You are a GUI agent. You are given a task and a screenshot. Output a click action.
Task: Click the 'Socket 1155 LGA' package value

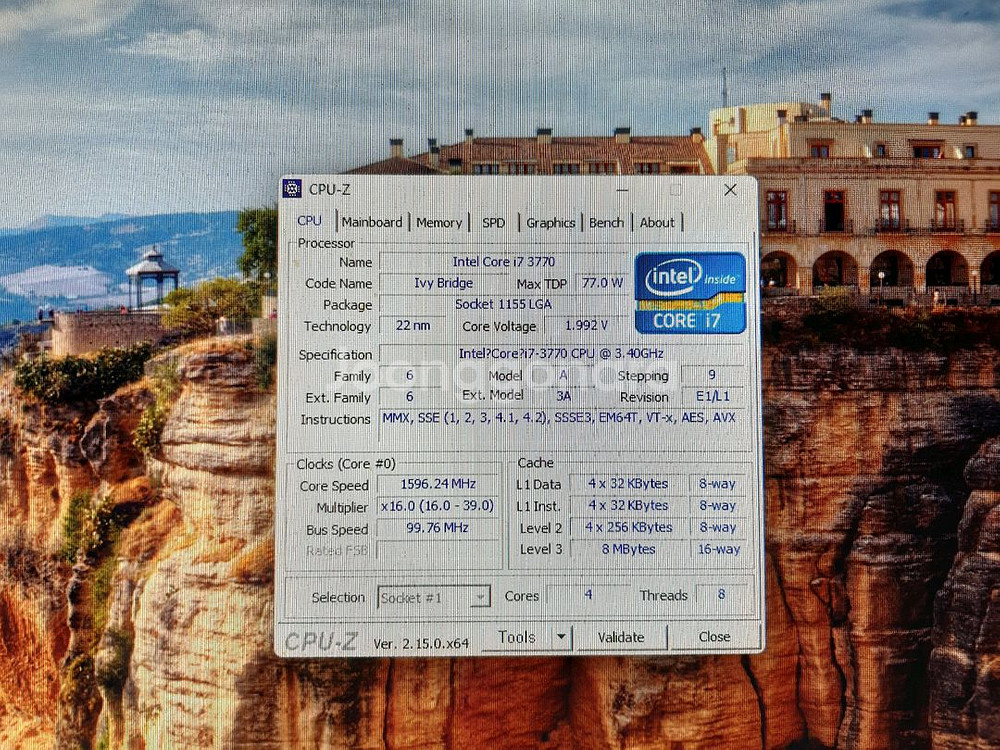504,304
